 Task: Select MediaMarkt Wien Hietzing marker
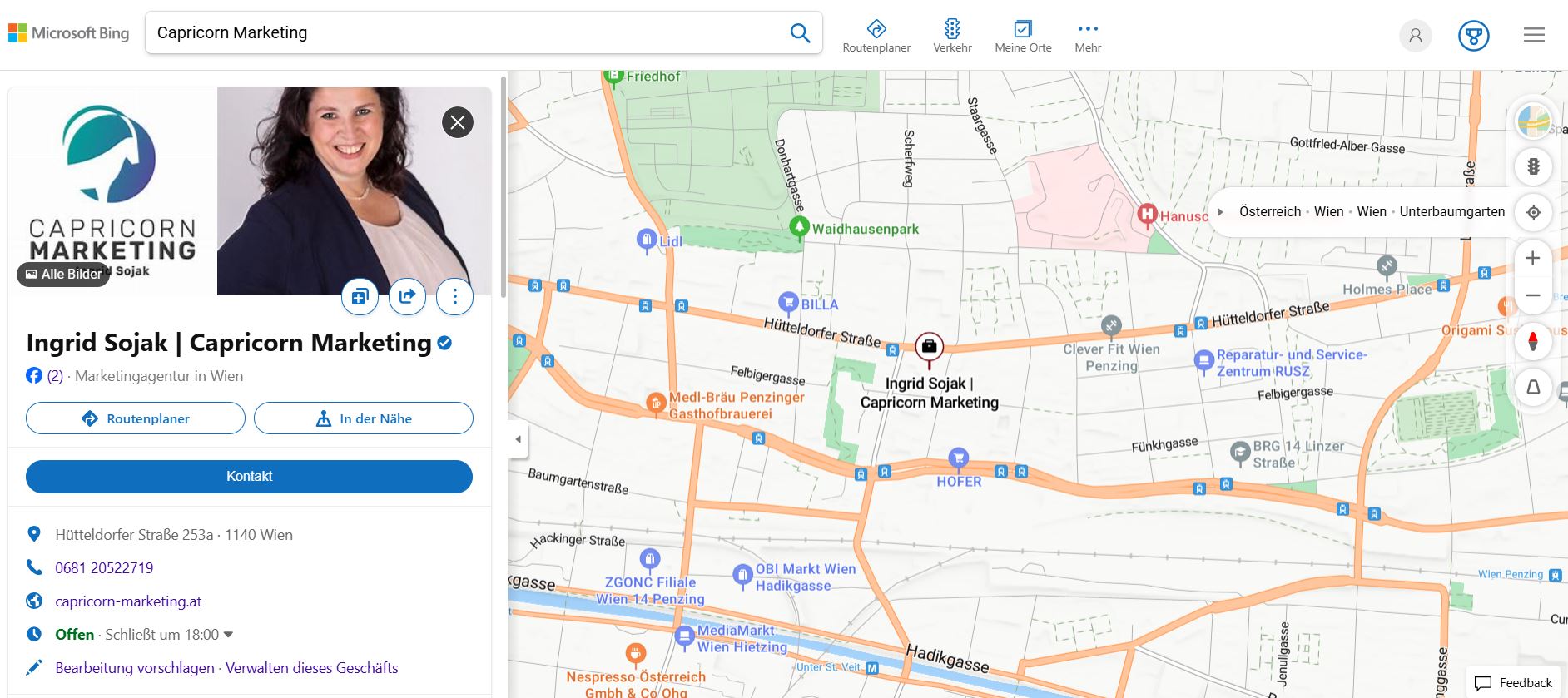[684, 637]
